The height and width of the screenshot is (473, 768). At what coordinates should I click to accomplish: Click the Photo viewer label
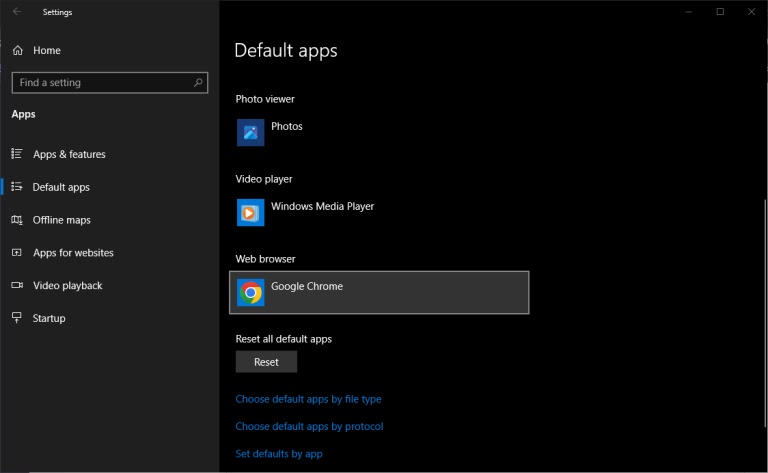point(265,99)
